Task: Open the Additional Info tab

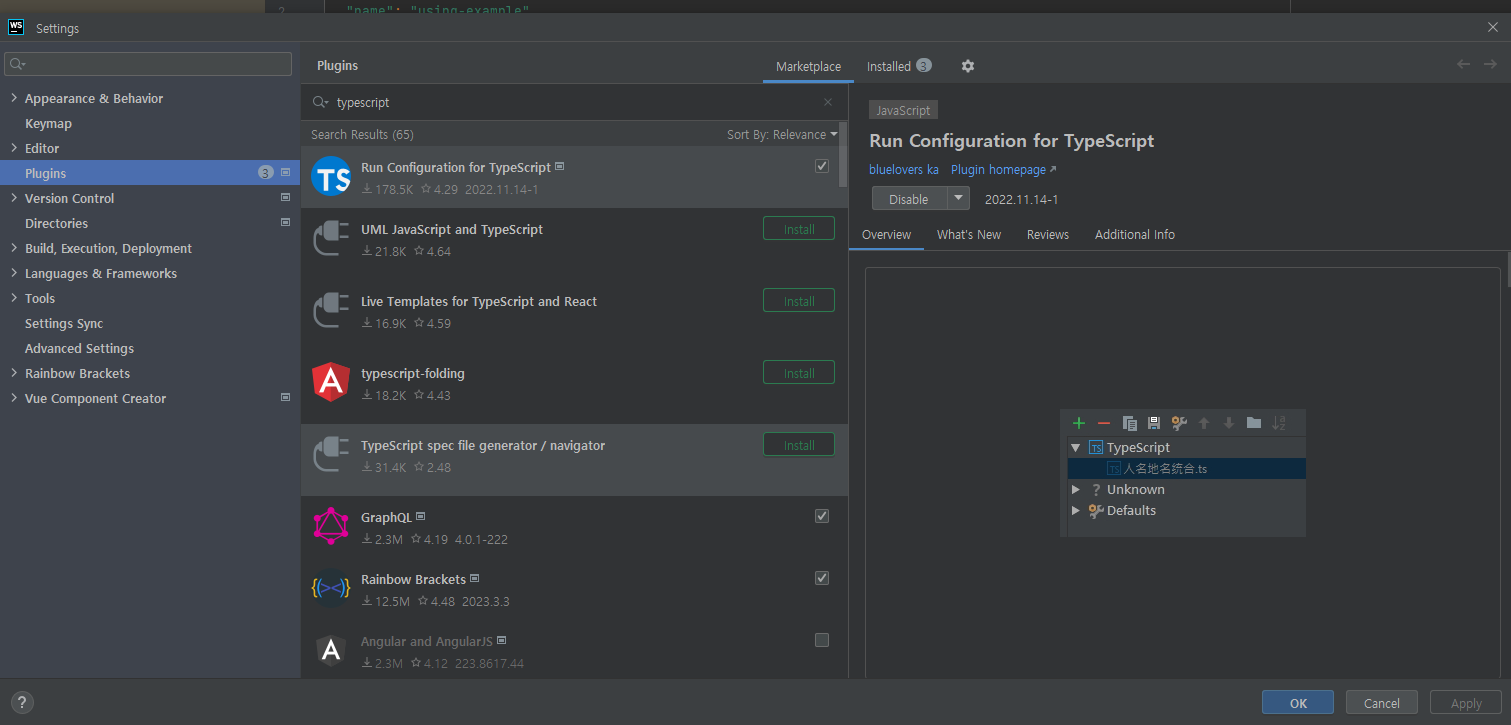Action: click(1135, 235)
